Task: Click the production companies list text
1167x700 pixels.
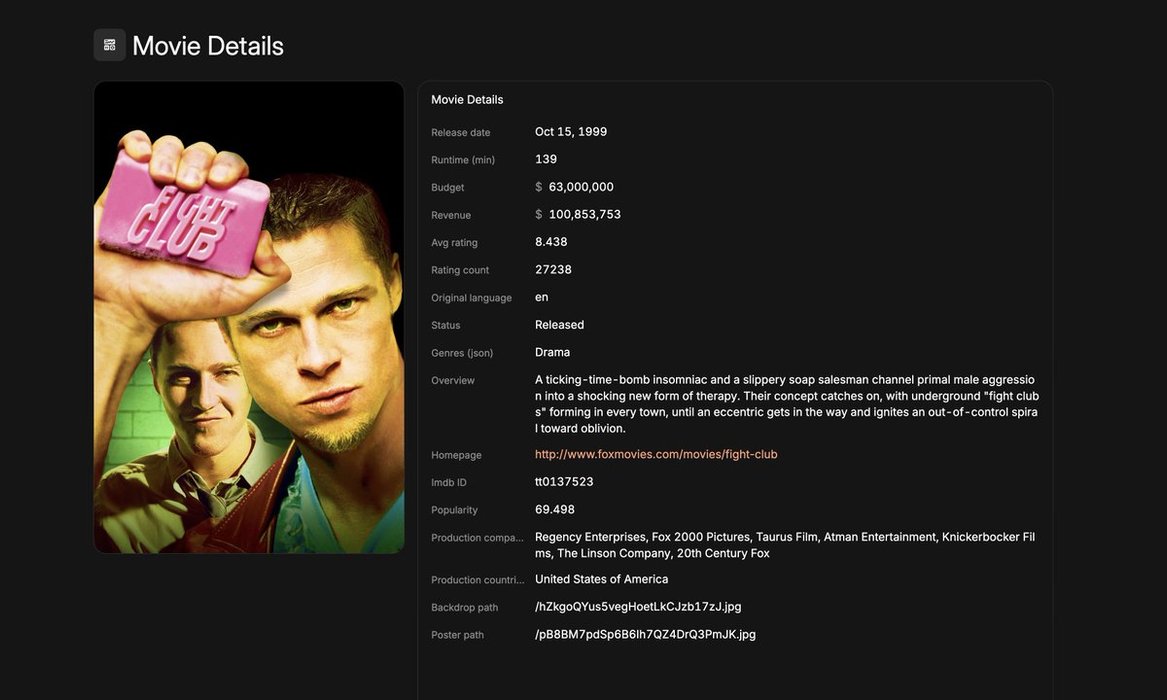Action: 785,545
